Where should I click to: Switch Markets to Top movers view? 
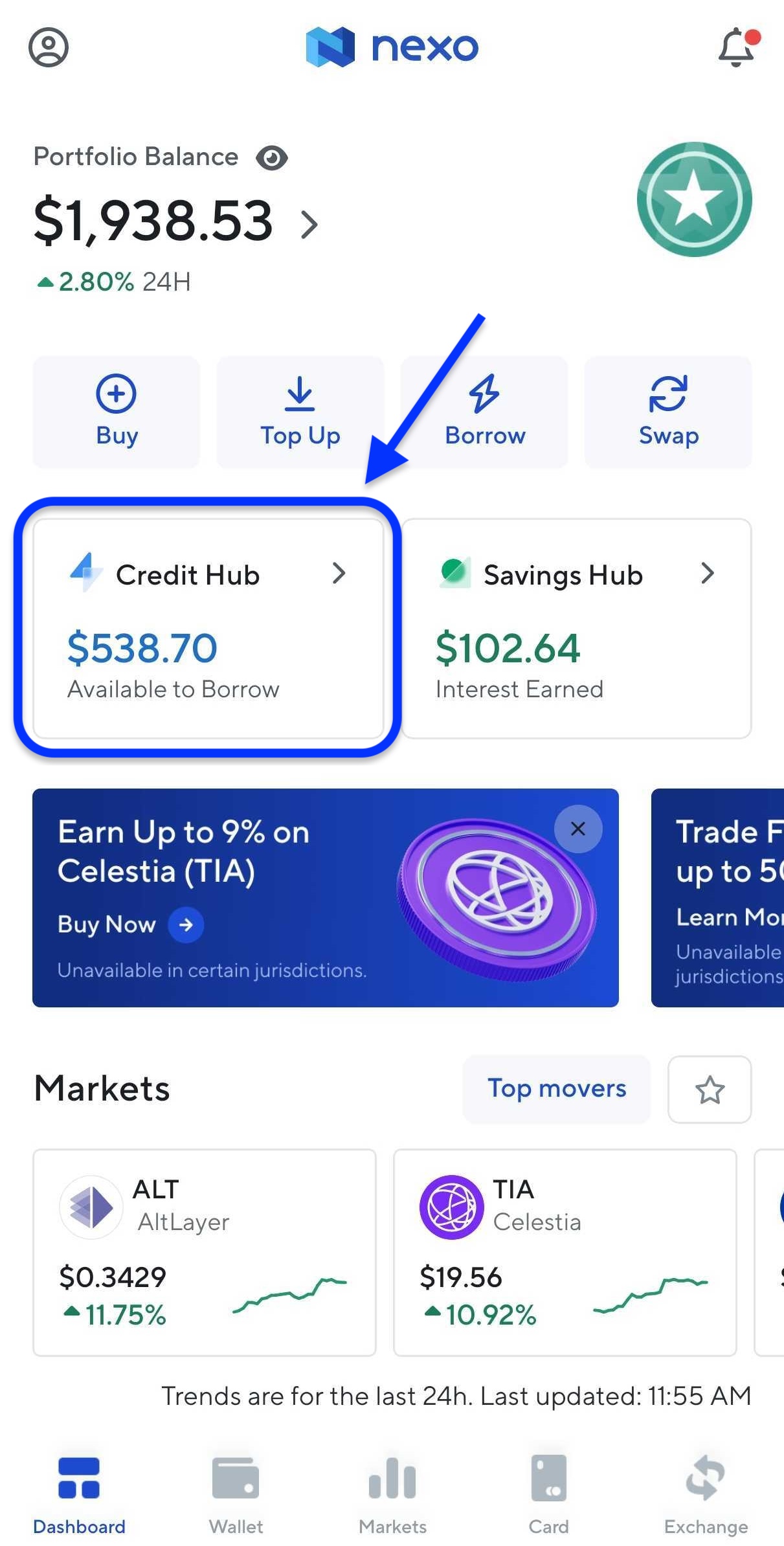[555, 1089]
